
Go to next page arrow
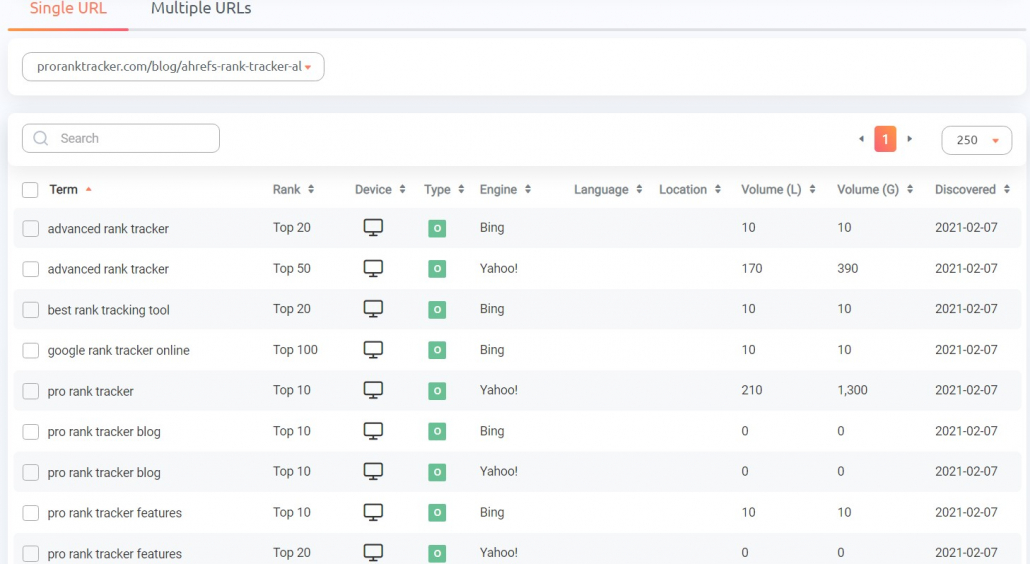point(910,139)
